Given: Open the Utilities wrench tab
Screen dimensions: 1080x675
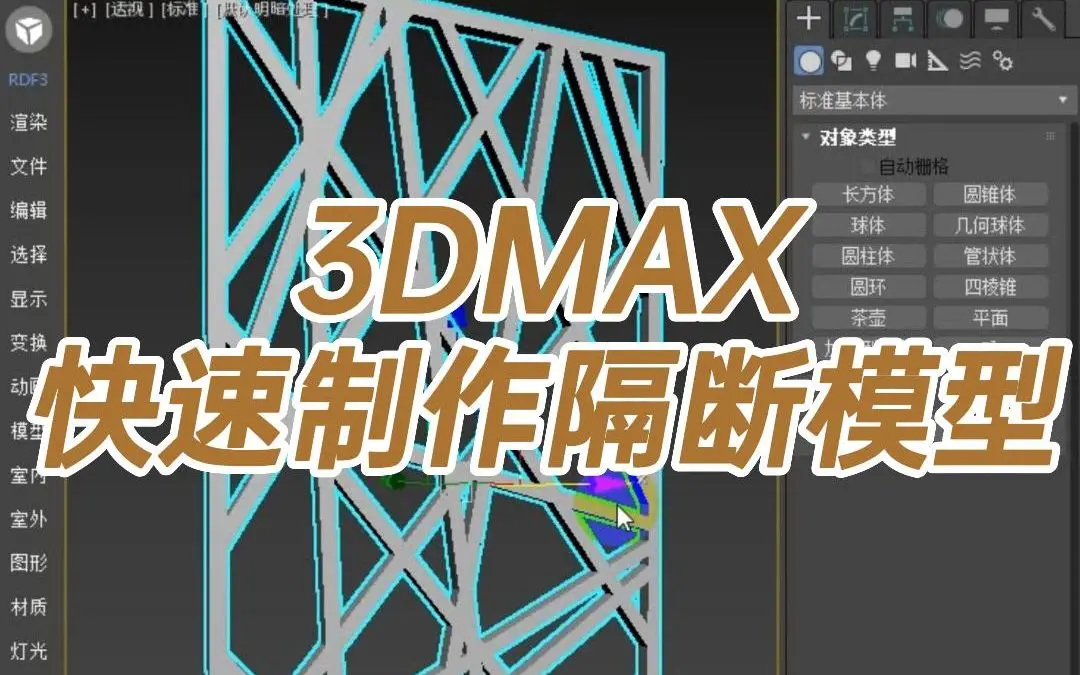Looking at the screenshot, I should click(x=1043, y=19).
